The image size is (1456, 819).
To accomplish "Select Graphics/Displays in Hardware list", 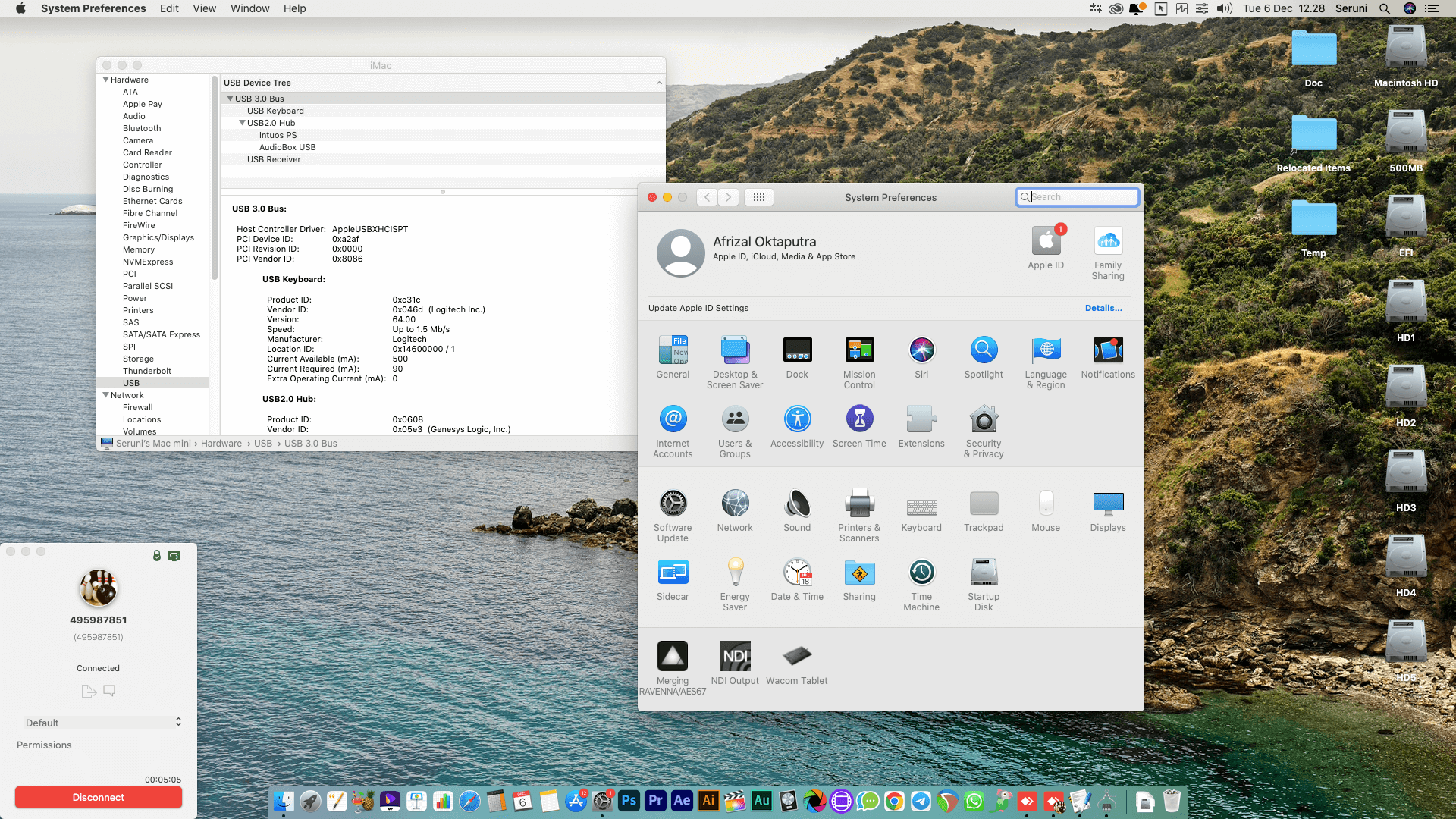I will (158, 237).
